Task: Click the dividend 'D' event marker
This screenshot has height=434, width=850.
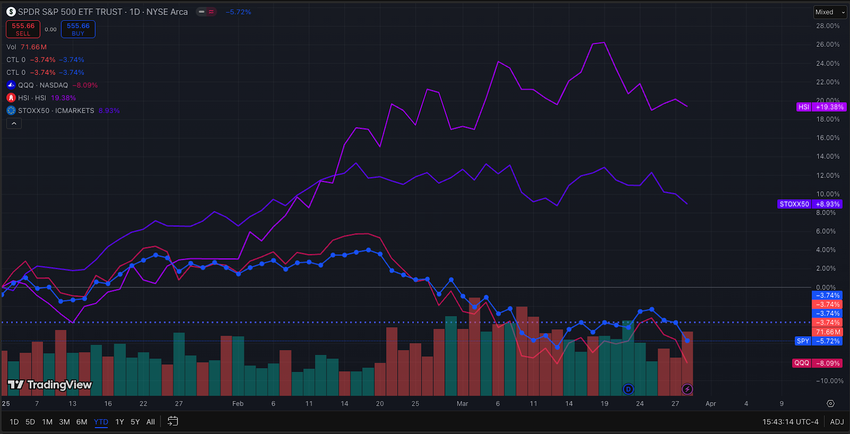Action: (628, 388)
